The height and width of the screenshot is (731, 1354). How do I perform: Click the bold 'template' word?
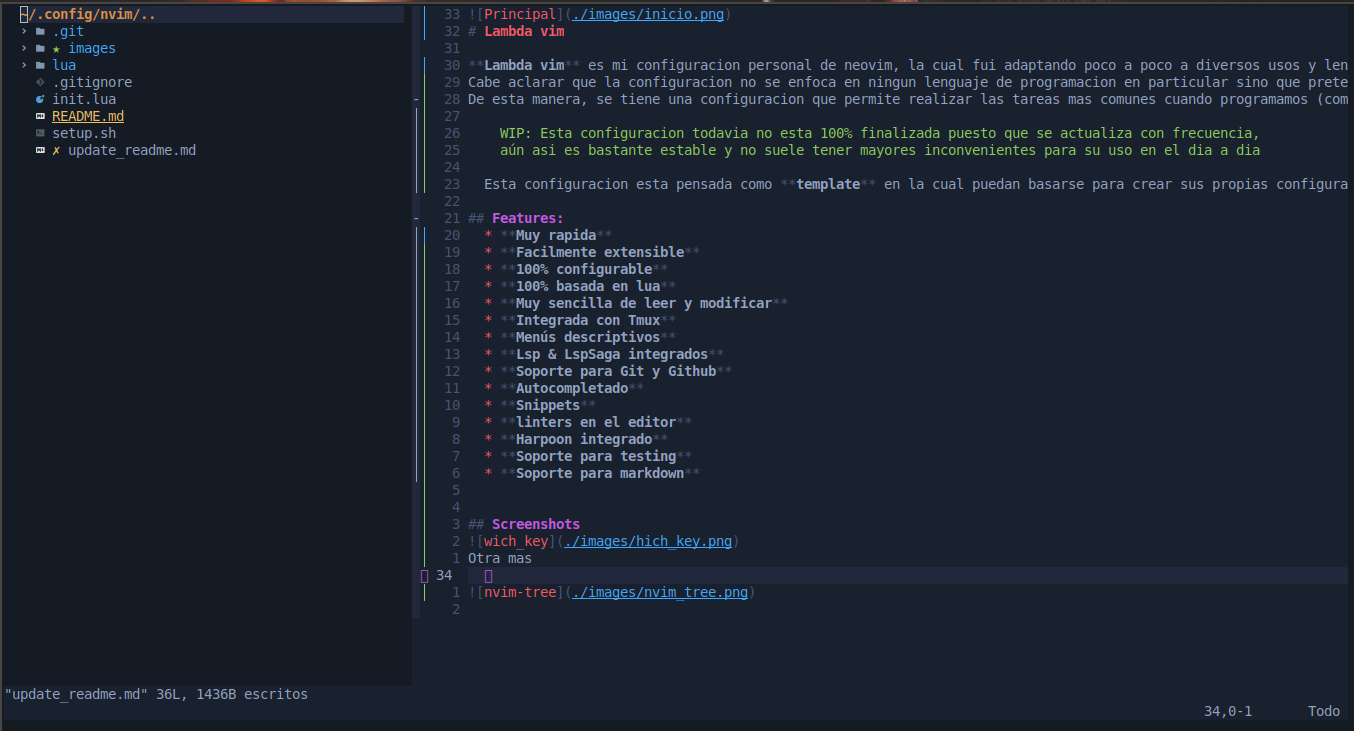[x=828, y=184]
